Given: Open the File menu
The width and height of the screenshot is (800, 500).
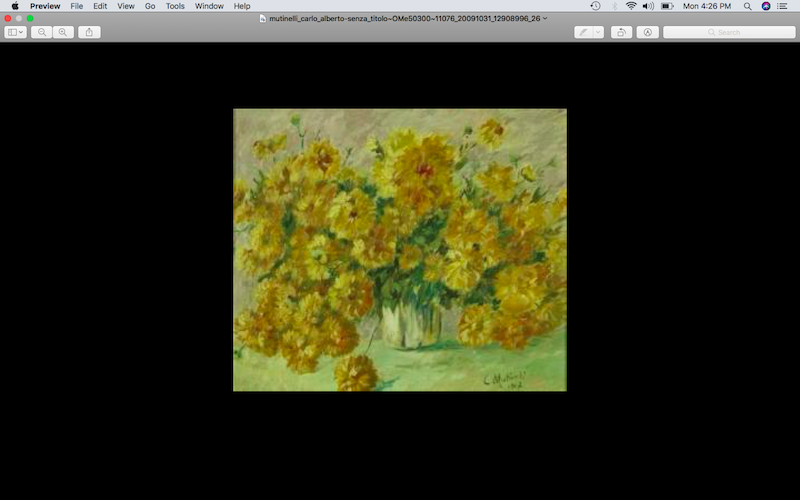Looking at the screenshot, I should (77, 6).
